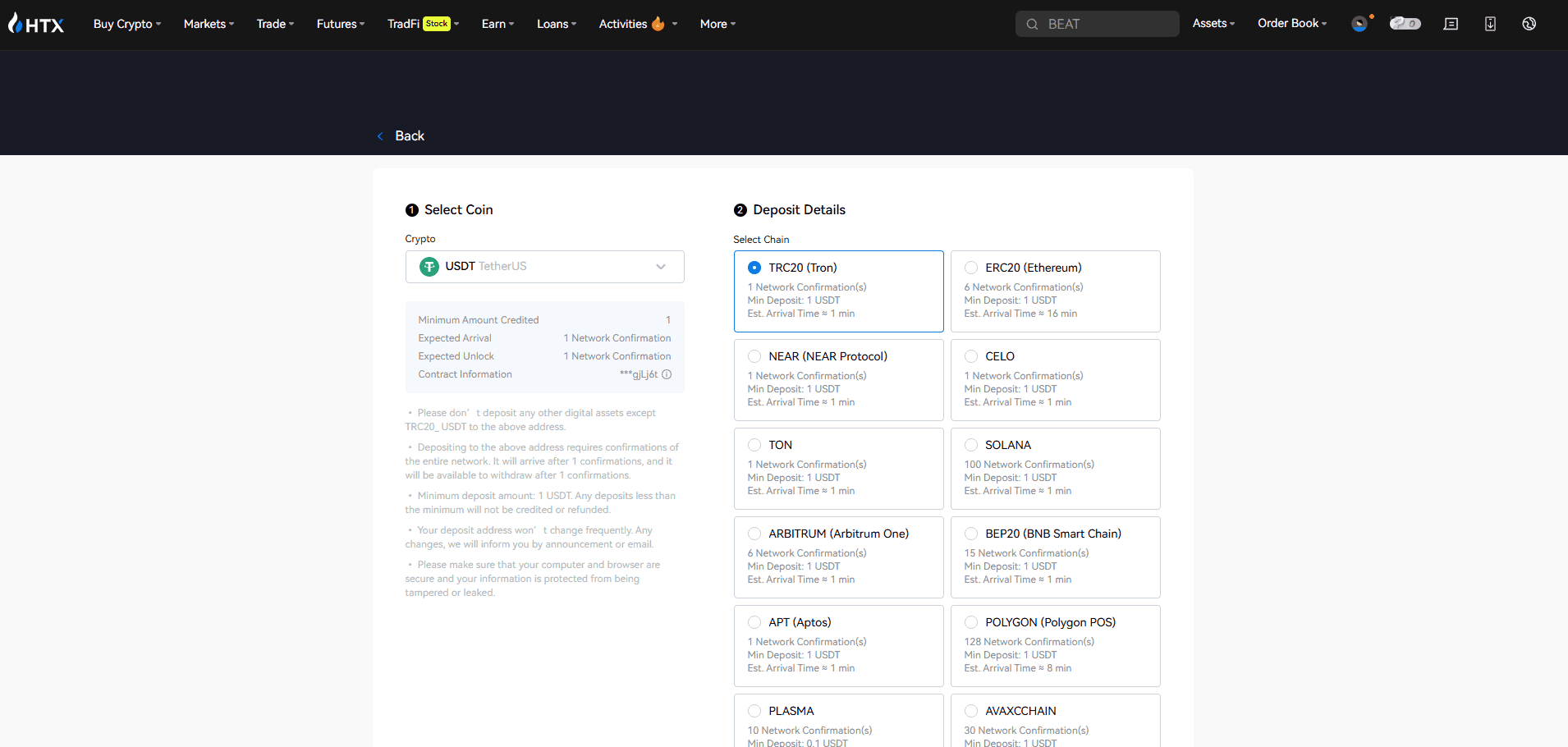The image size is (1568, 747).
Task: Click the contract address ***gjLj6t
Action: click(x=639, y=374)
